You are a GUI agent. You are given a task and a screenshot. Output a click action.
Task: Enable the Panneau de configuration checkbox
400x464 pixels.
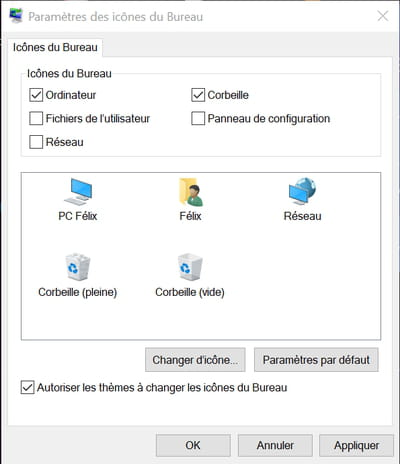pos(198,118)
